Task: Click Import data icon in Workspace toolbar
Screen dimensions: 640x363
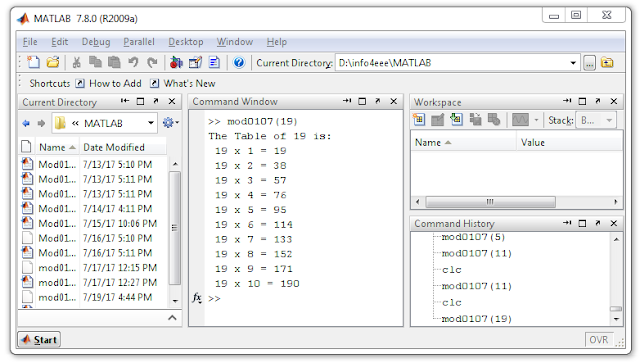Action: [456, 120]
